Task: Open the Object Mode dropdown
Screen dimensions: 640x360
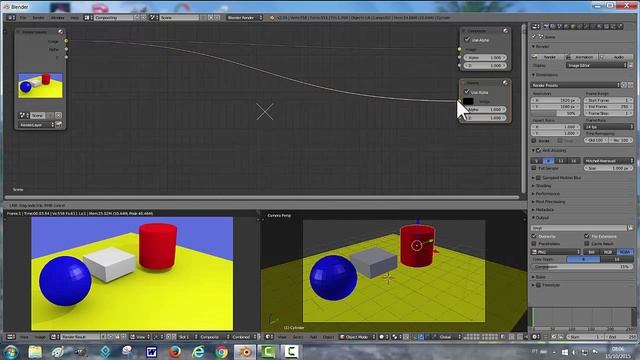Action: (x=357, y=337)
